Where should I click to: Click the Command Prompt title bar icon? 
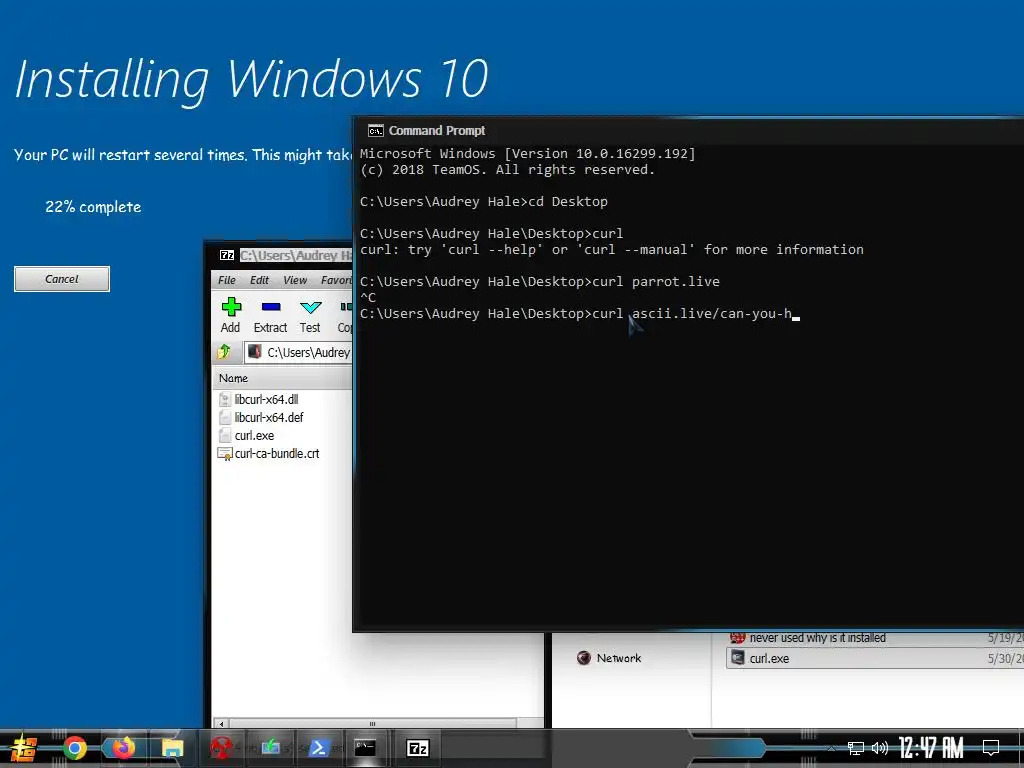tap(376, 131)
